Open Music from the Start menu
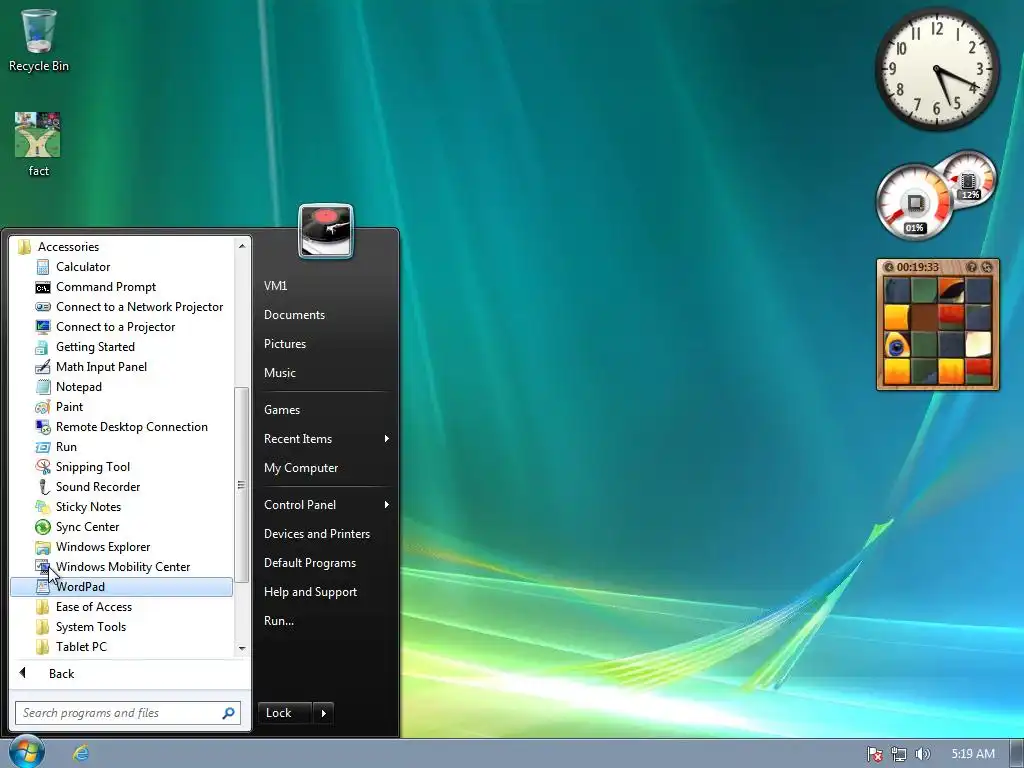 coord(280,373)
